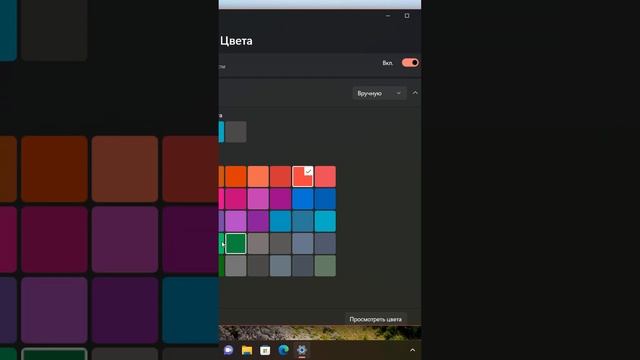Open the white Store icon in taskbar
Screen dimensions: 640x360
tap(265, 350)
